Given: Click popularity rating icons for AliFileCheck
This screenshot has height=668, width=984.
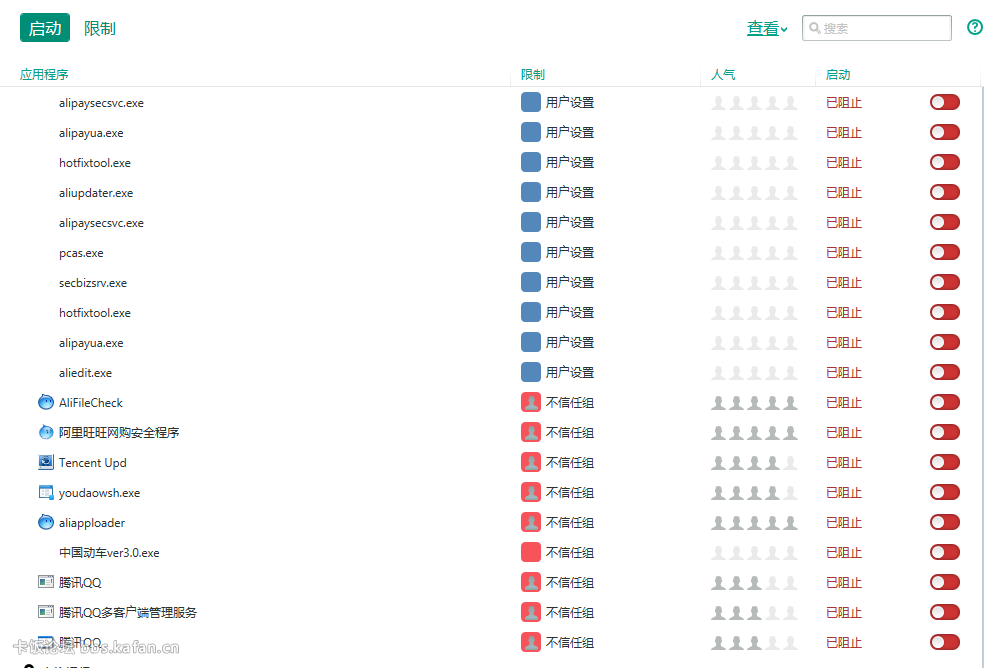Looking at the screenshot, I should point(754,403).
